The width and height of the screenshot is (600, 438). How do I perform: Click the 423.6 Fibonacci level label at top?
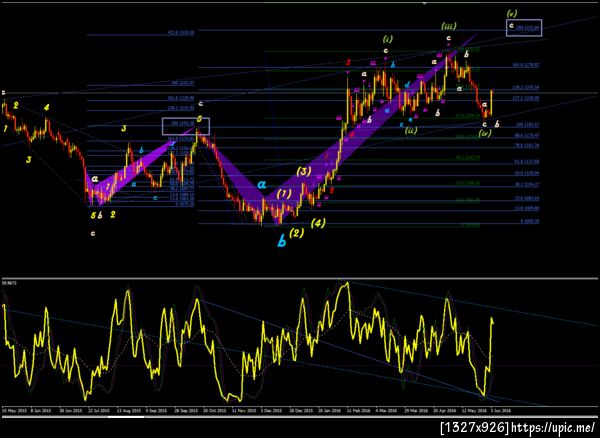click(181, 33)
